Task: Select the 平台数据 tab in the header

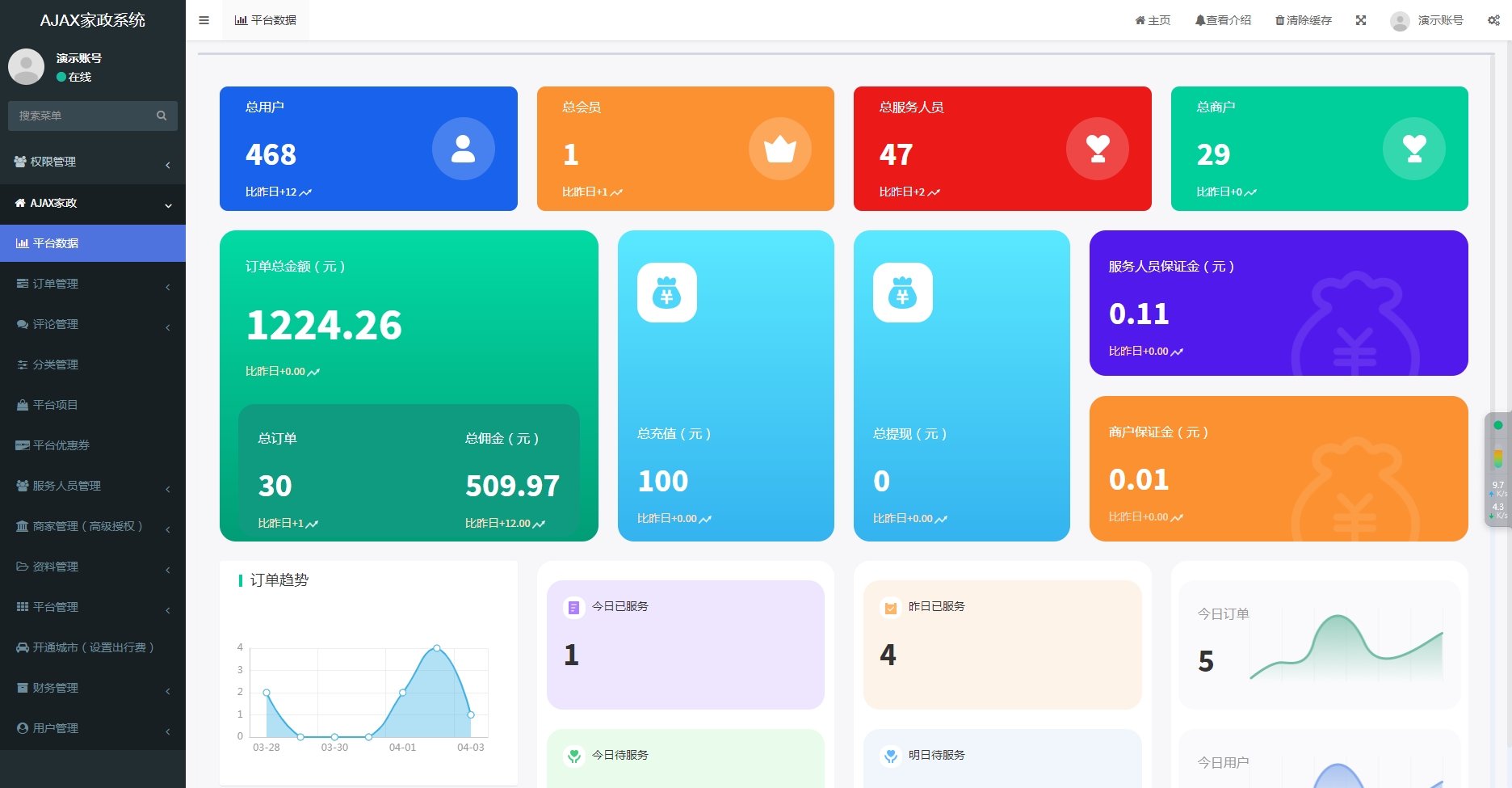Action: click(266, 20)
